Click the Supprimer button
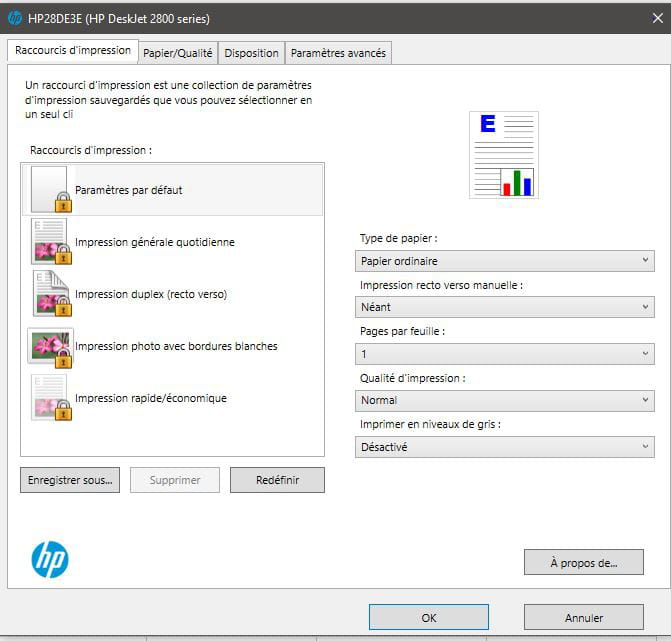671x641 pixels. [x=175, y=480]
